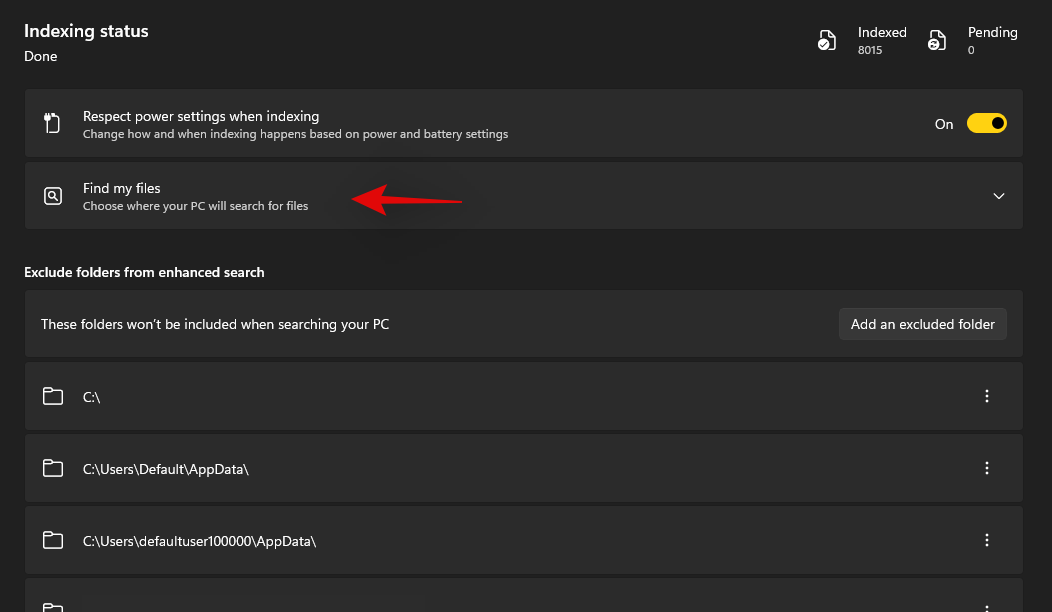The width and height of the screenshot is (1052, 612).
Task: Click the Find my files title
Action: click(122, 188)
